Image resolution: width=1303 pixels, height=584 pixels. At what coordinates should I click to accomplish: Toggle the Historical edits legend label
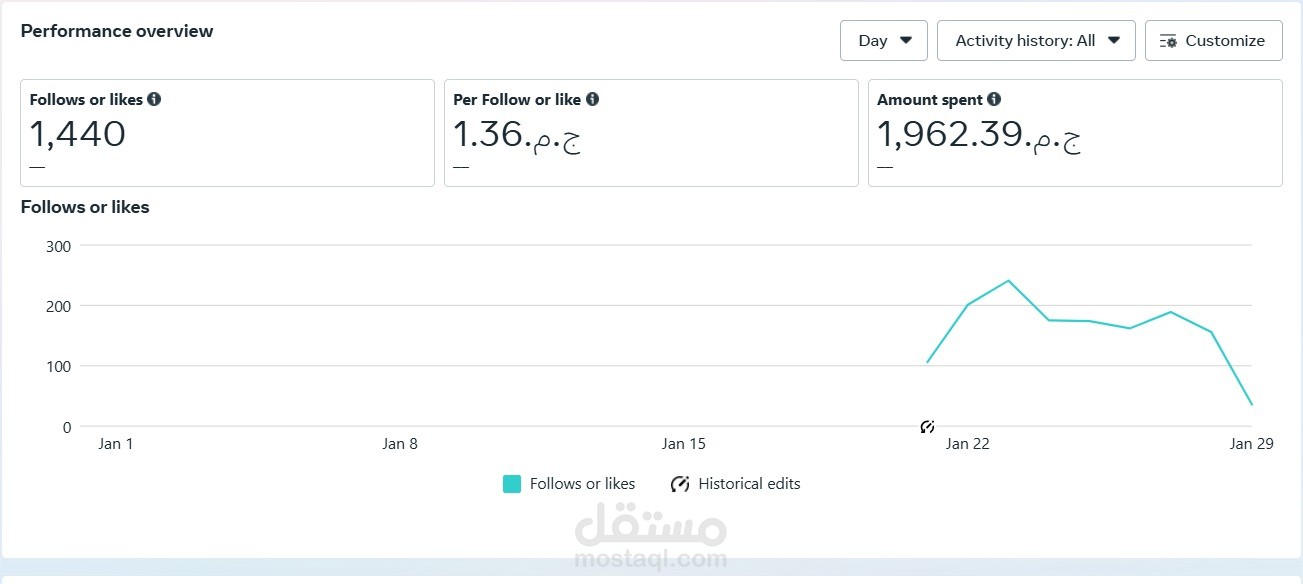pos(749,484)
